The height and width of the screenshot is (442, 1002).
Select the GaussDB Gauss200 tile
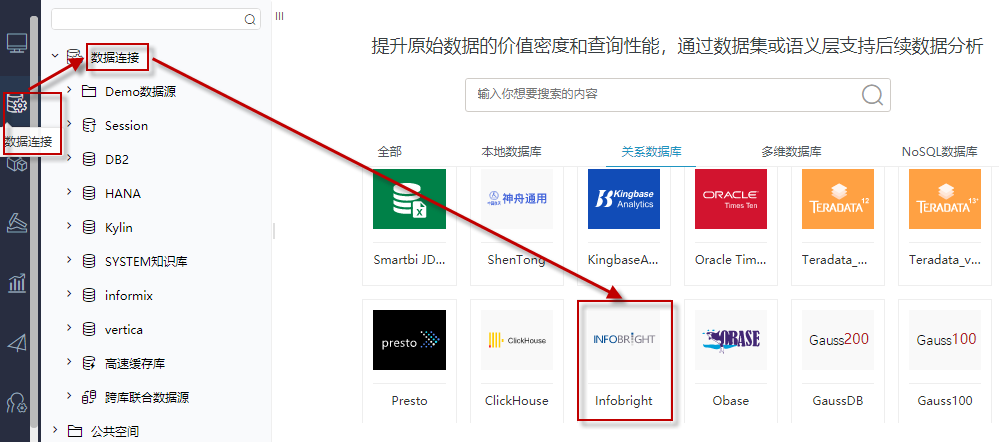pyautogui.click(x=838, y=360)
